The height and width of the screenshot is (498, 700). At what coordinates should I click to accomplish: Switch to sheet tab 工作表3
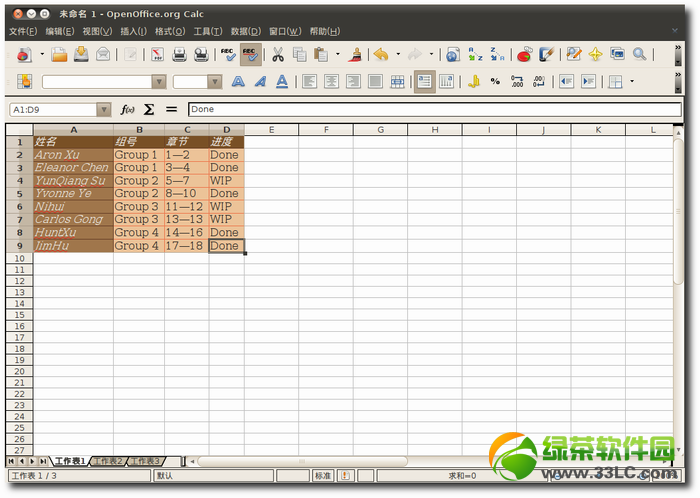tap(145, 461)
